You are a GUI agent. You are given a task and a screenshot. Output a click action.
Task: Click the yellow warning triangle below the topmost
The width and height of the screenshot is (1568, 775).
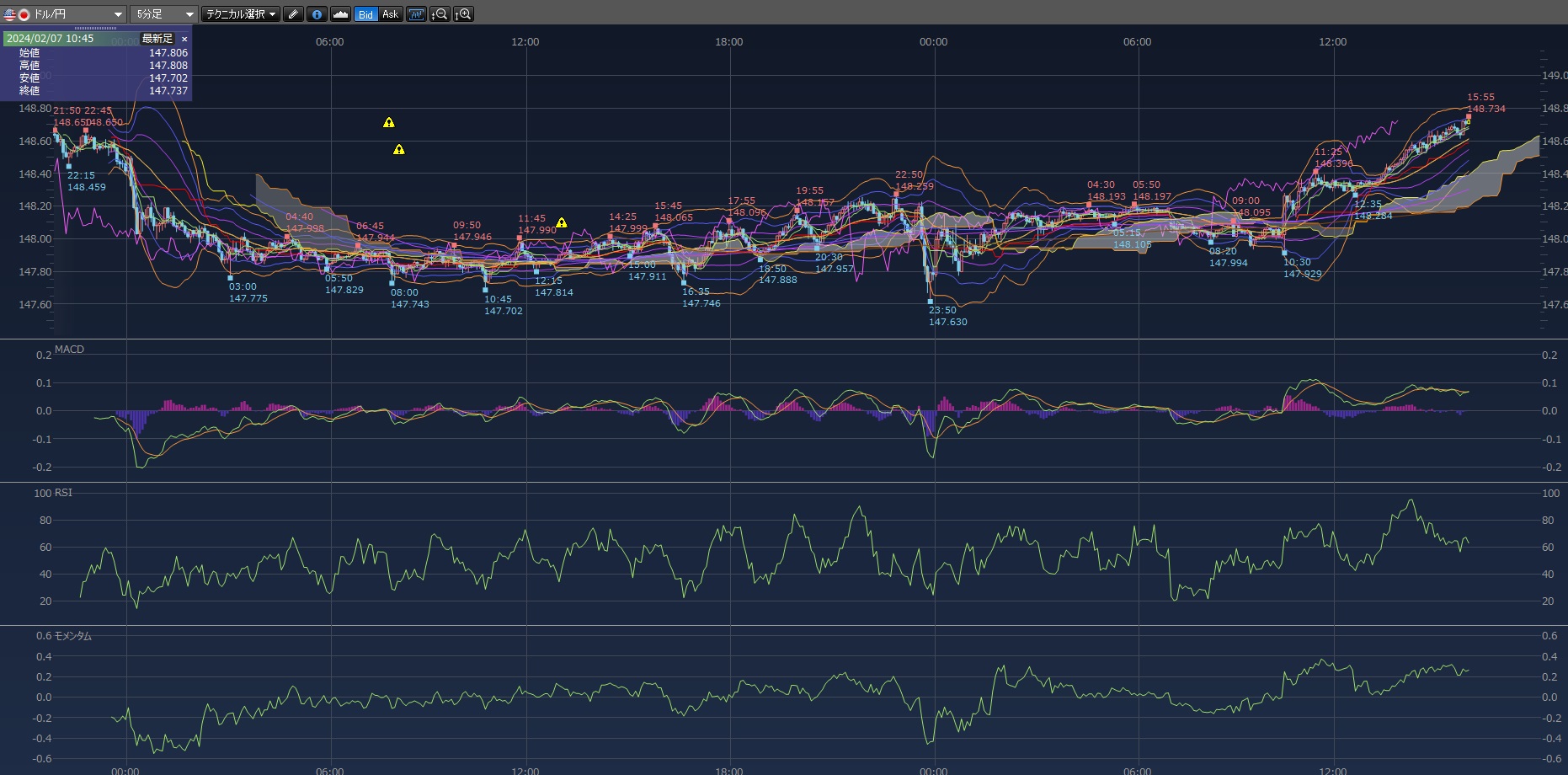pos(399,150)
